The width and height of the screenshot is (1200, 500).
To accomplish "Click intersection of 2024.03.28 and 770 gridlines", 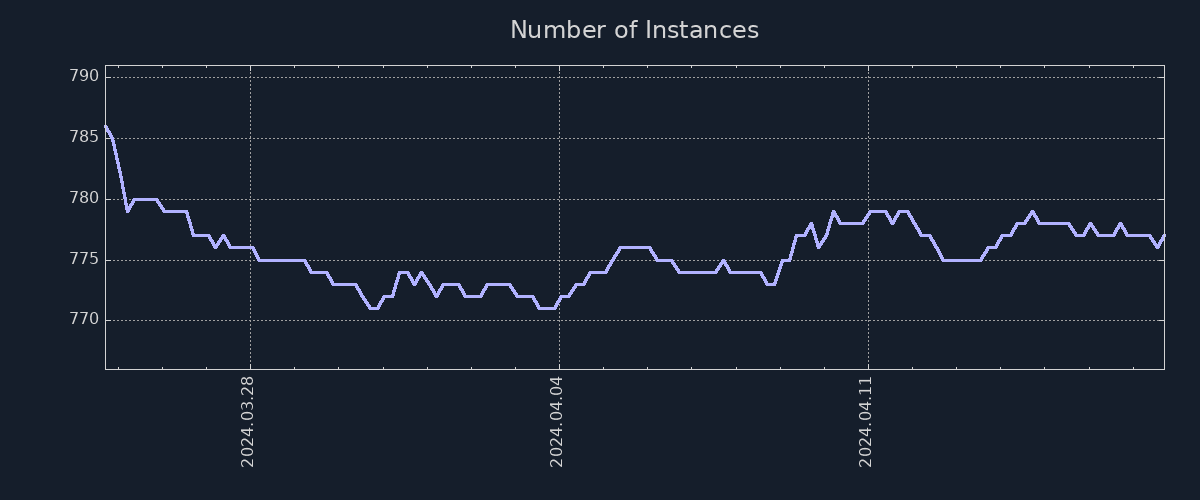I will tap(250, 321).
